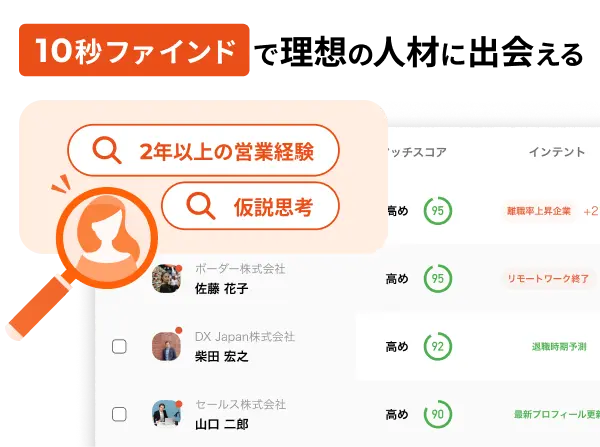
Task: Click the search icon in 仮説思考 pill
Action: [201, 206]
